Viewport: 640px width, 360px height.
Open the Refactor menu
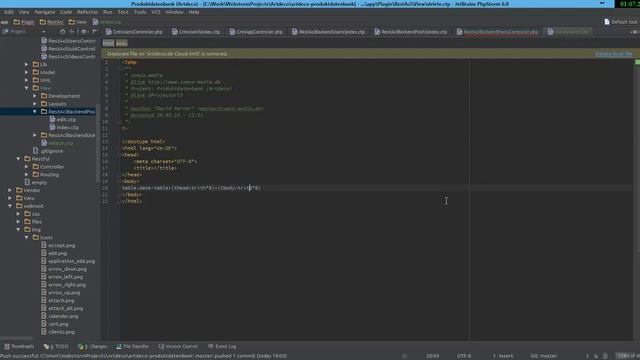(x=87, y=12)
